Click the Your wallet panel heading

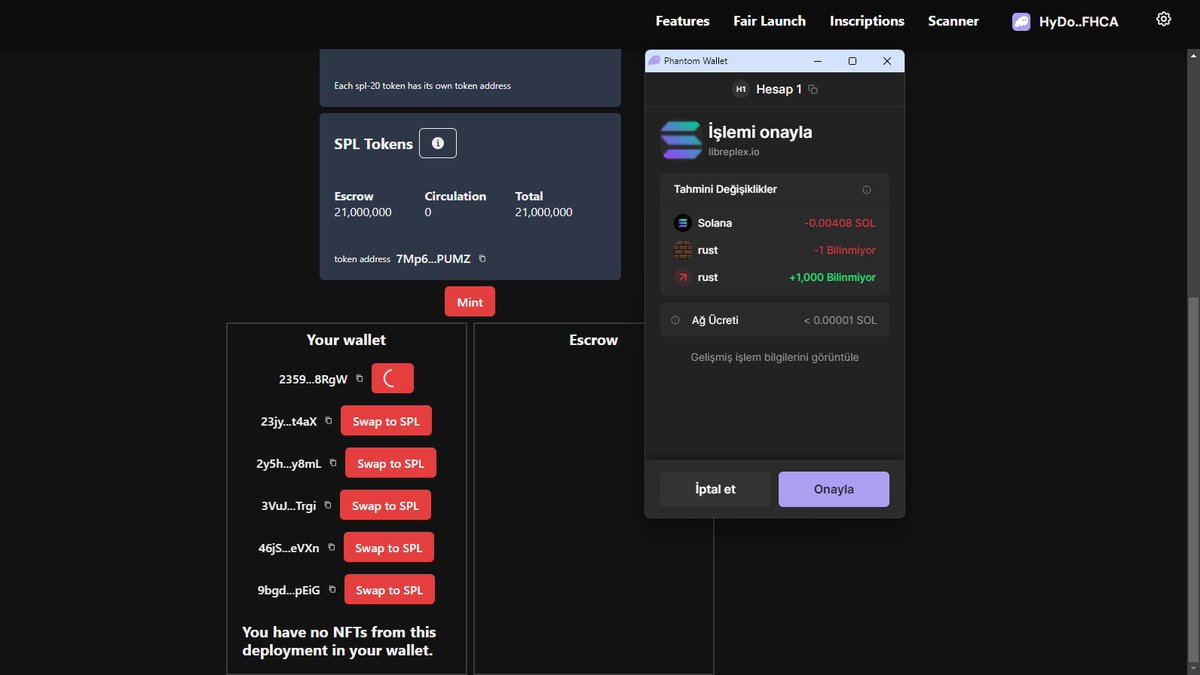pos(346,340)
